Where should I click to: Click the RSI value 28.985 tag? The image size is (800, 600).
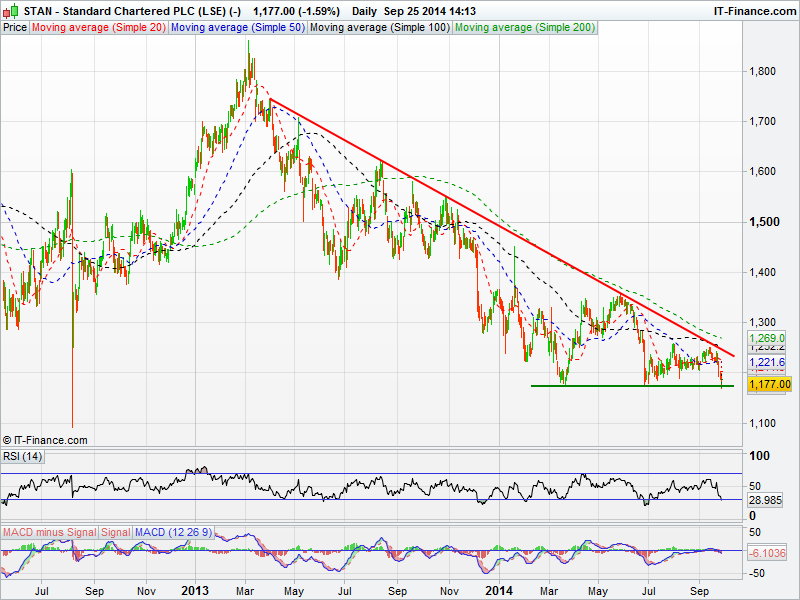pos(769,498)
